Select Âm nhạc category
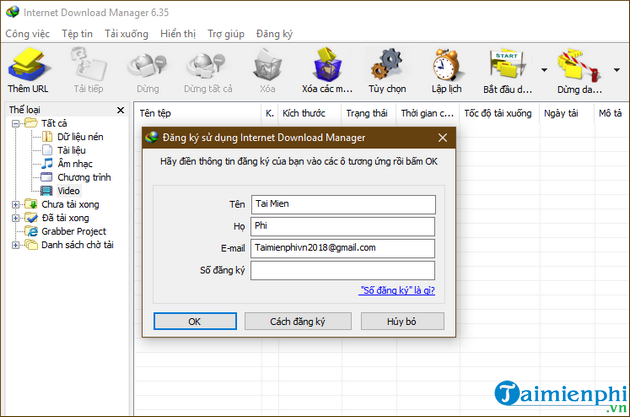 click(x=67, y=164)
